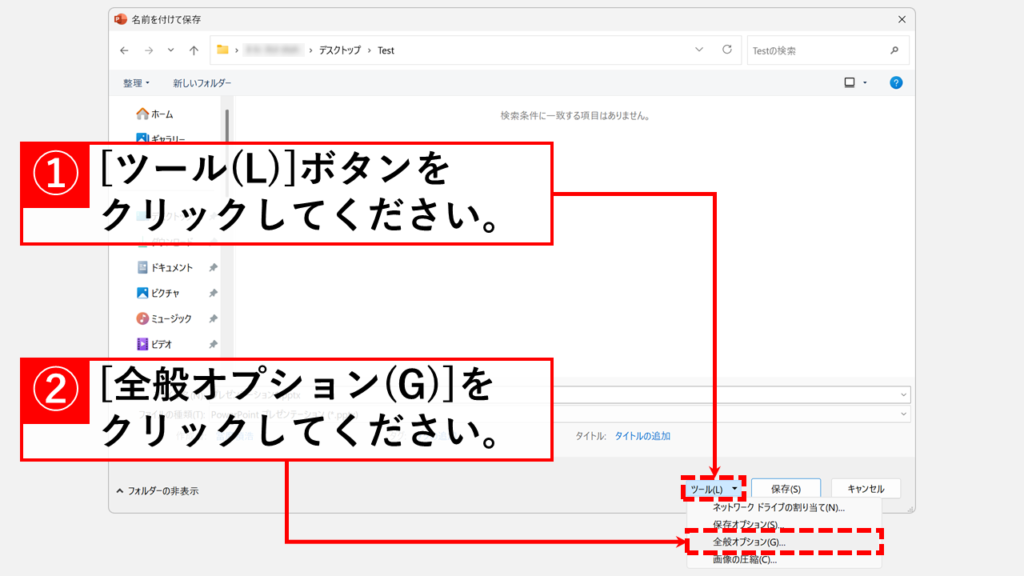This screenshot has width=1024, height=576.
Task: Click the folder icon in address bar
Action: tap(223, 50)
